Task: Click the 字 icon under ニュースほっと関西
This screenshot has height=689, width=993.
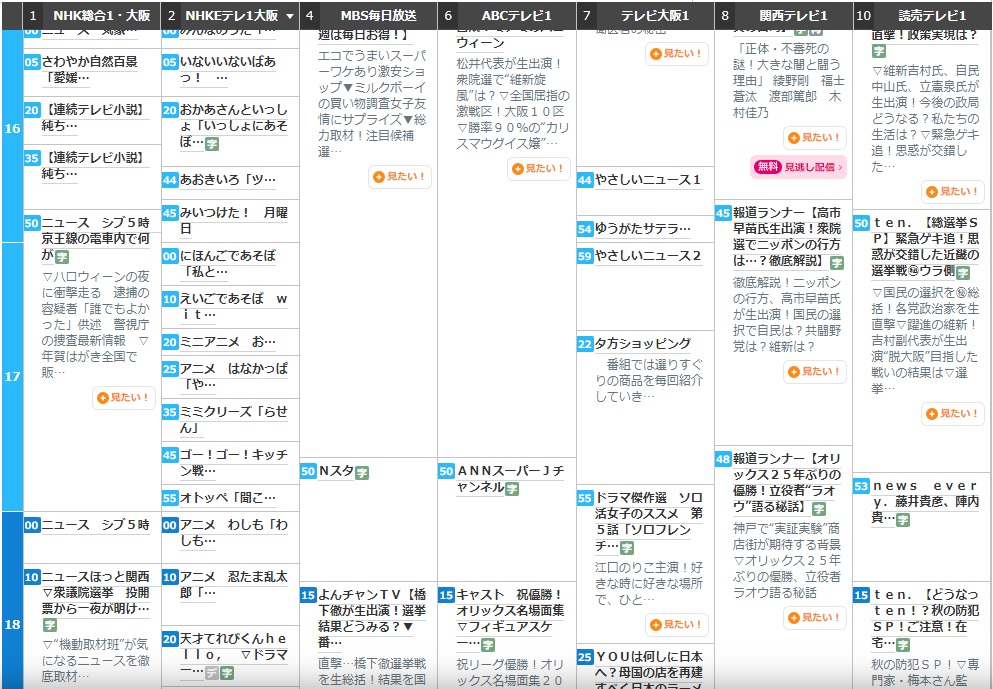Action: pos(49,625)
